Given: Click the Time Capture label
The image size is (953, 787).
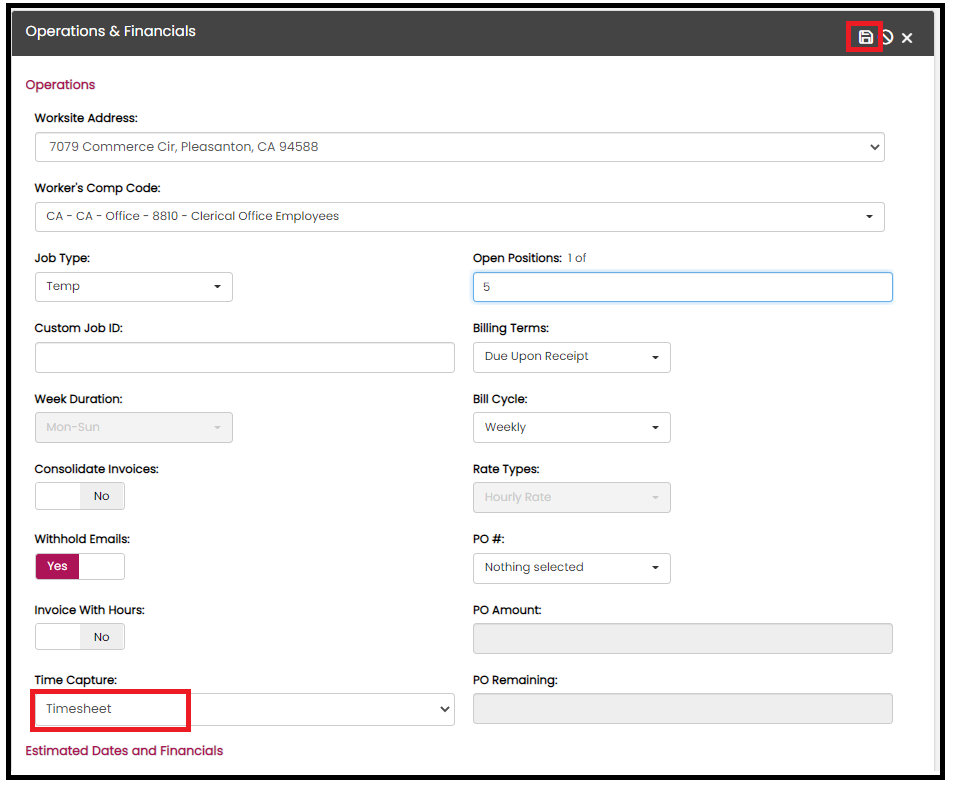Looking at the screenshot, I should click(75, 679).
